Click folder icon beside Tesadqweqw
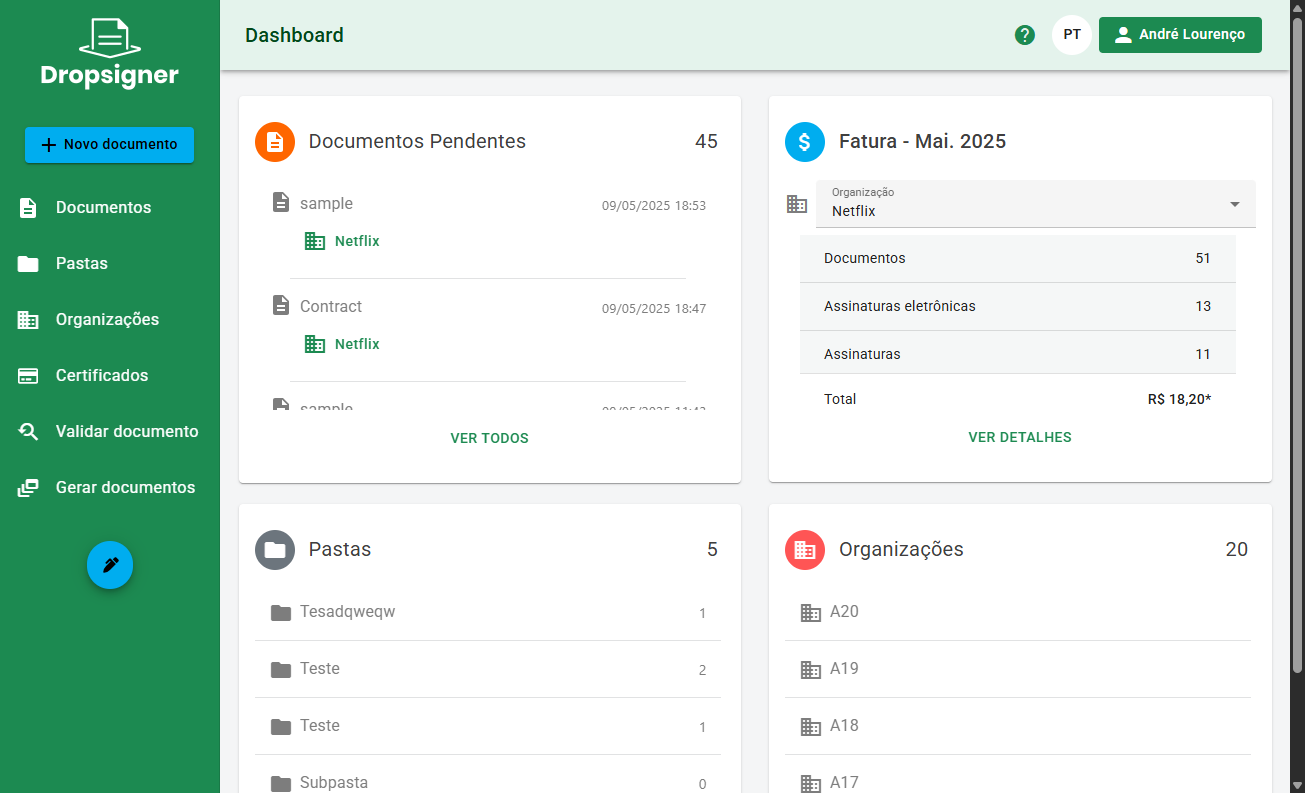1305x793 pixels. 281,612
